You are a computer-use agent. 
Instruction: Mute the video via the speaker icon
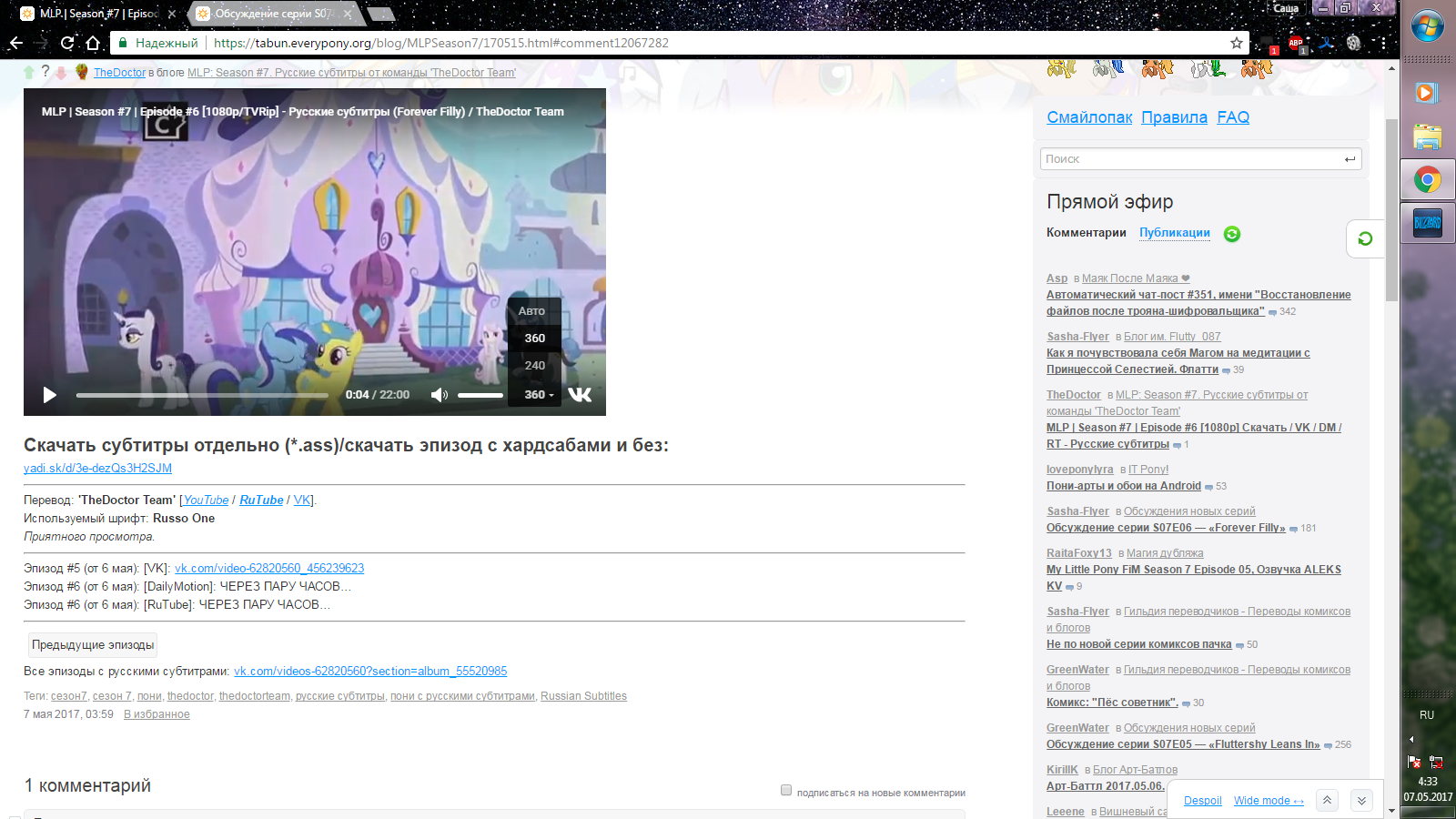[440, 395]
